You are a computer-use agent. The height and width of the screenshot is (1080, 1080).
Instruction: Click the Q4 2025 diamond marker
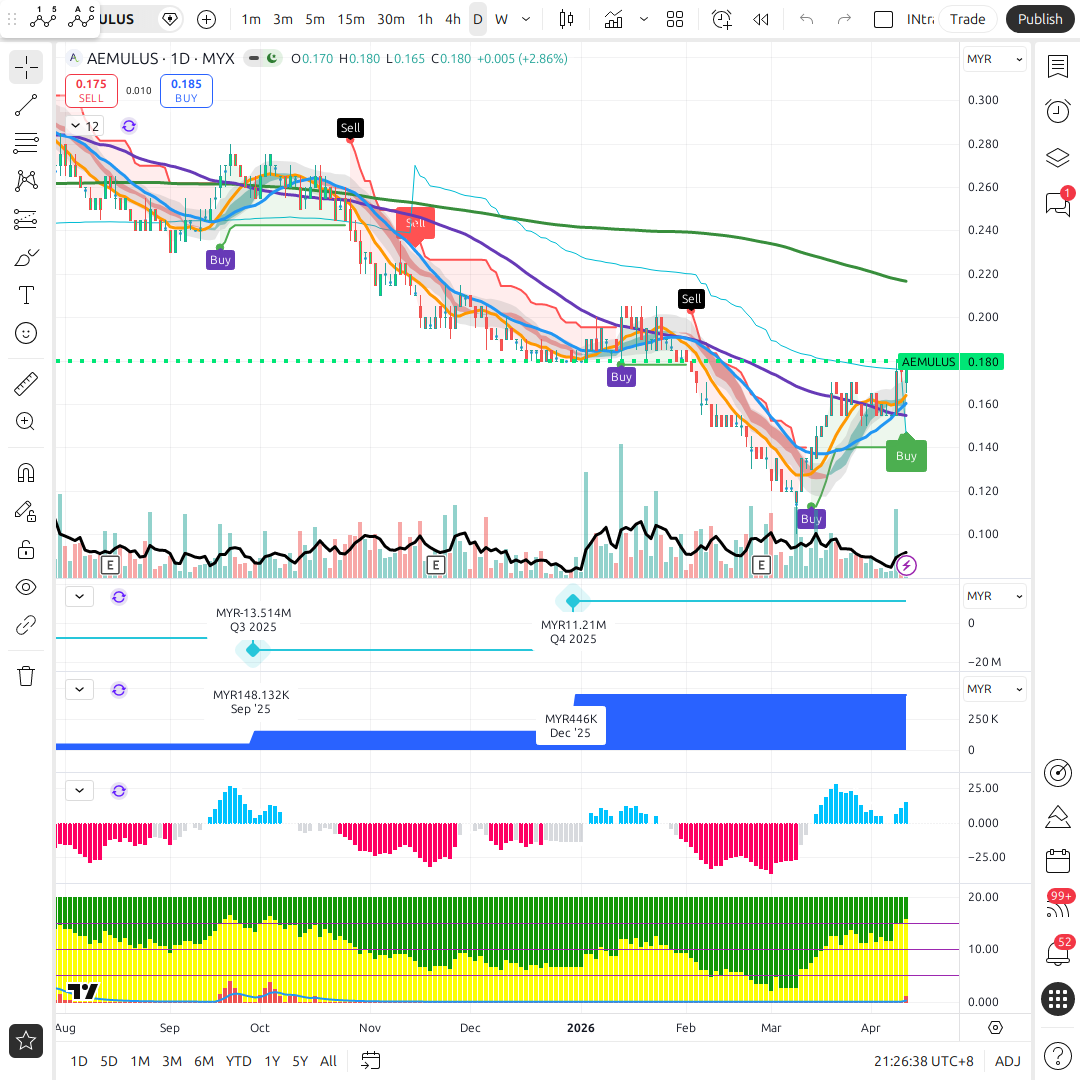573,601
